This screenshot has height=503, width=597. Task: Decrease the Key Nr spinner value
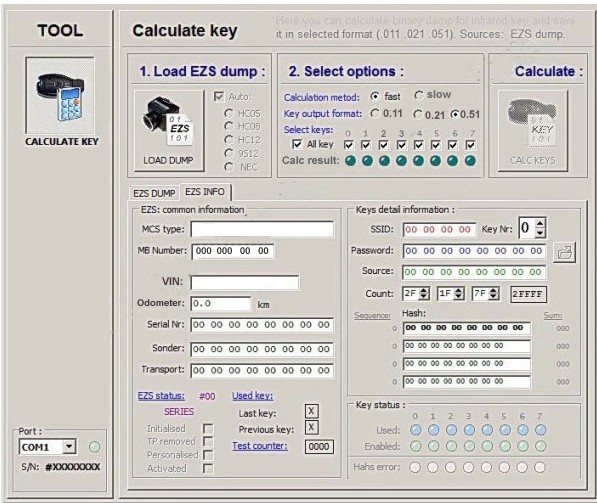[540, 233]
